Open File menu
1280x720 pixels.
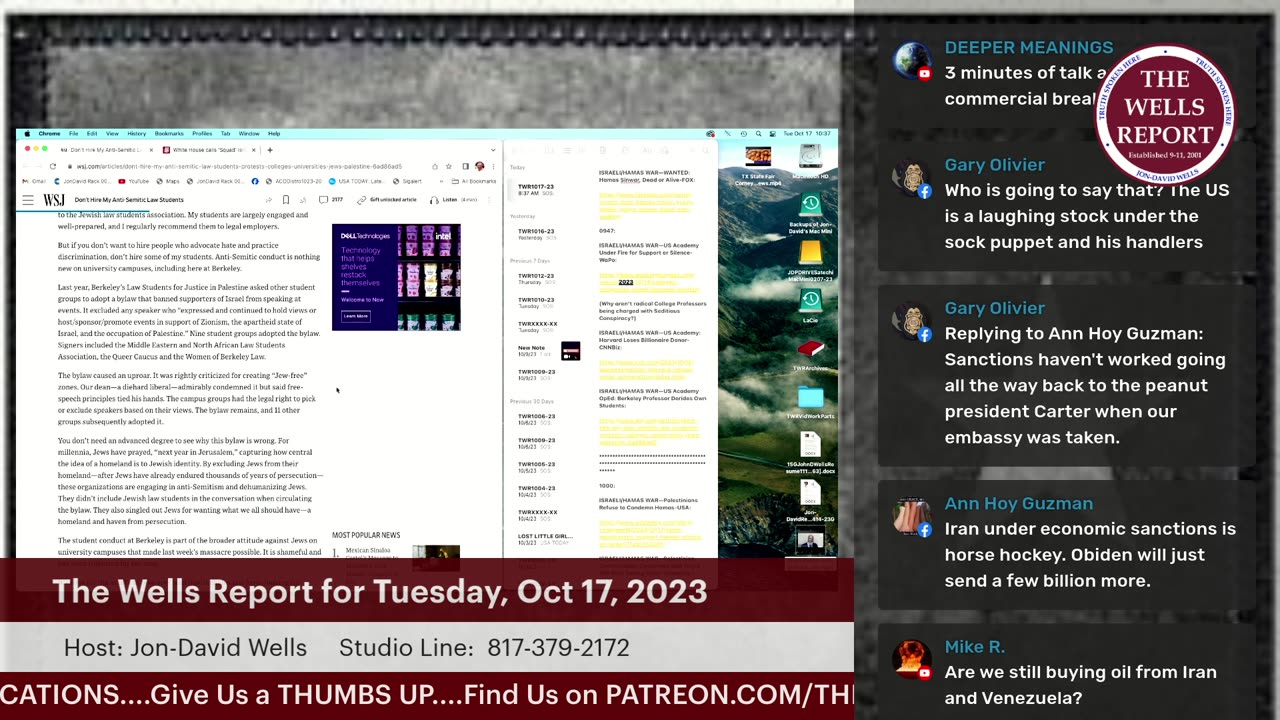(x=73, y=133)
